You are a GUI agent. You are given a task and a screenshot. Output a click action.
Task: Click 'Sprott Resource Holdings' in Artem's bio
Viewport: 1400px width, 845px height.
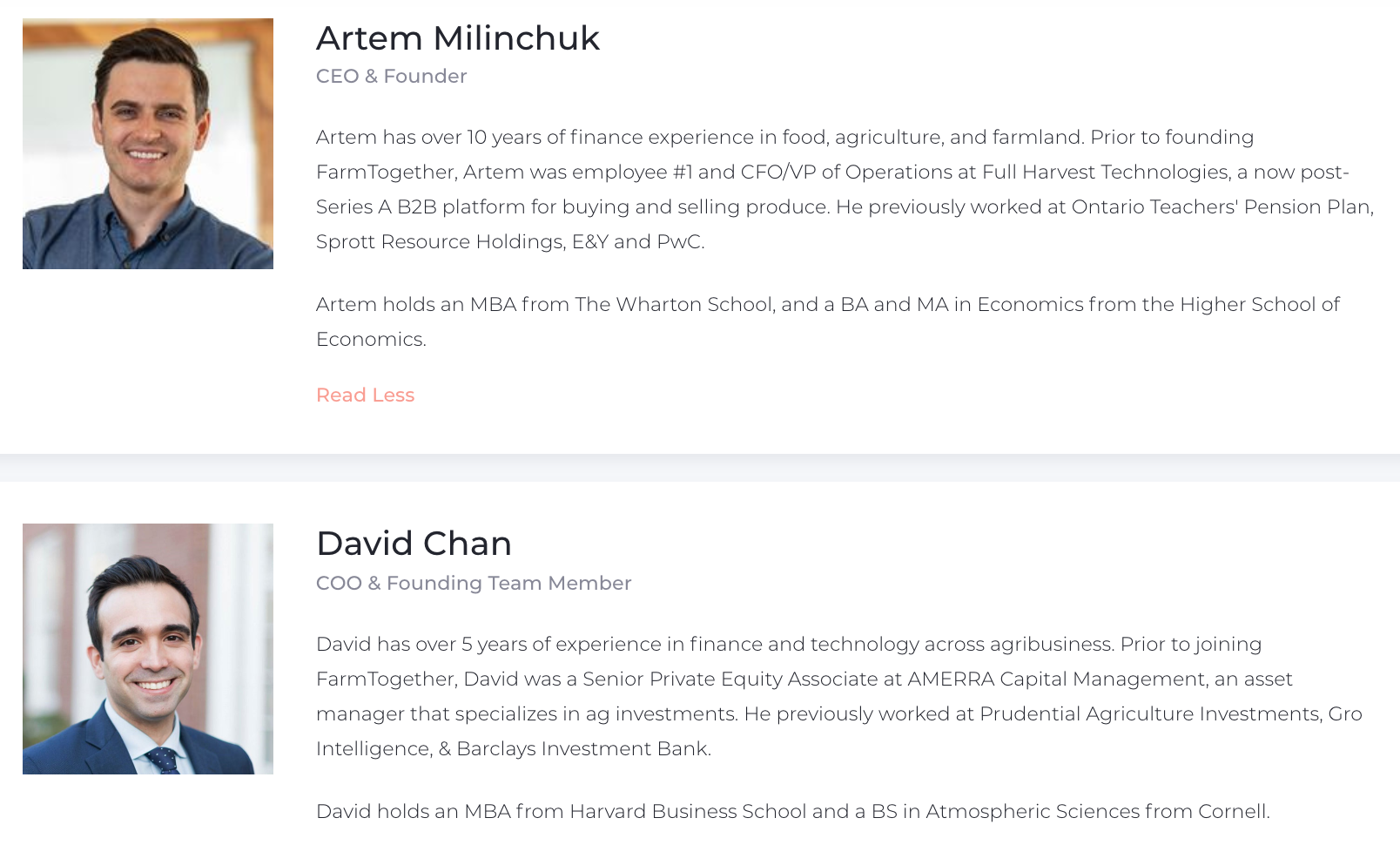[438, 241]
